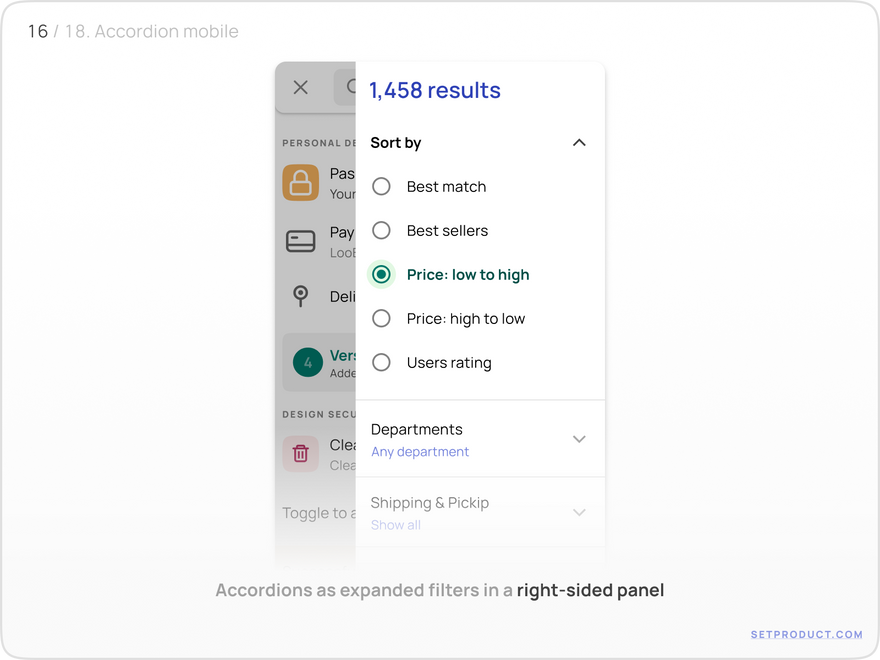
Task: Open the payment credit card icon
Action: pyautogui.click(x=301, y=242)
